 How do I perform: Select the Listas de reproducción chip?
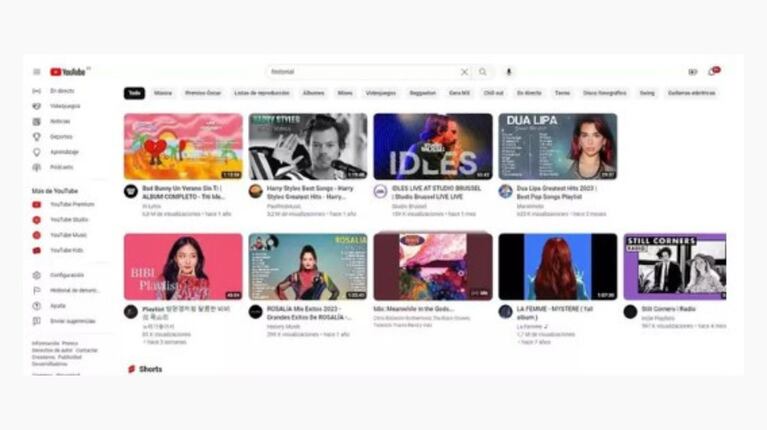262,93
